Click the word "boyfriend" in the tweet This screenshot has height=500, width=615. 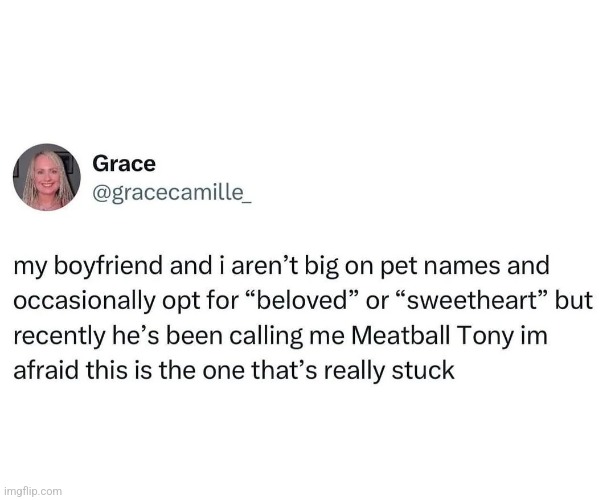107,266
